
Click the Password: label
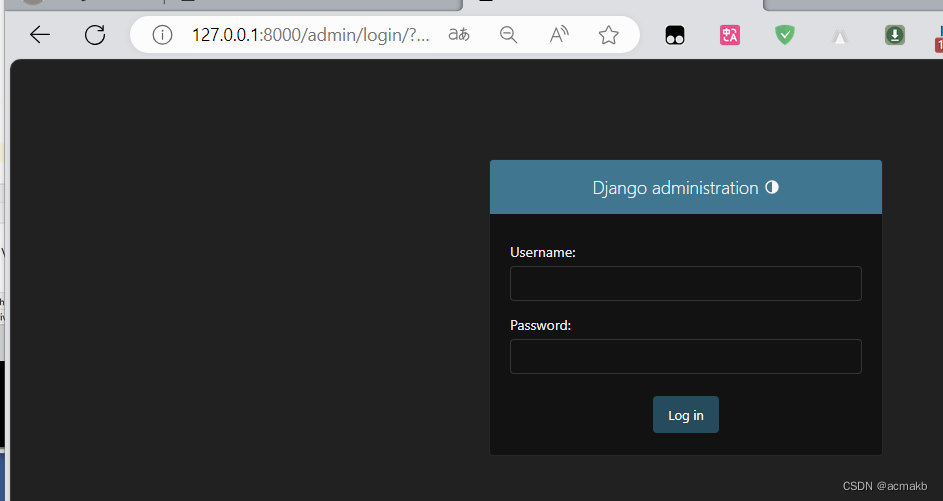pyautogui.click(x=540, y=325)
